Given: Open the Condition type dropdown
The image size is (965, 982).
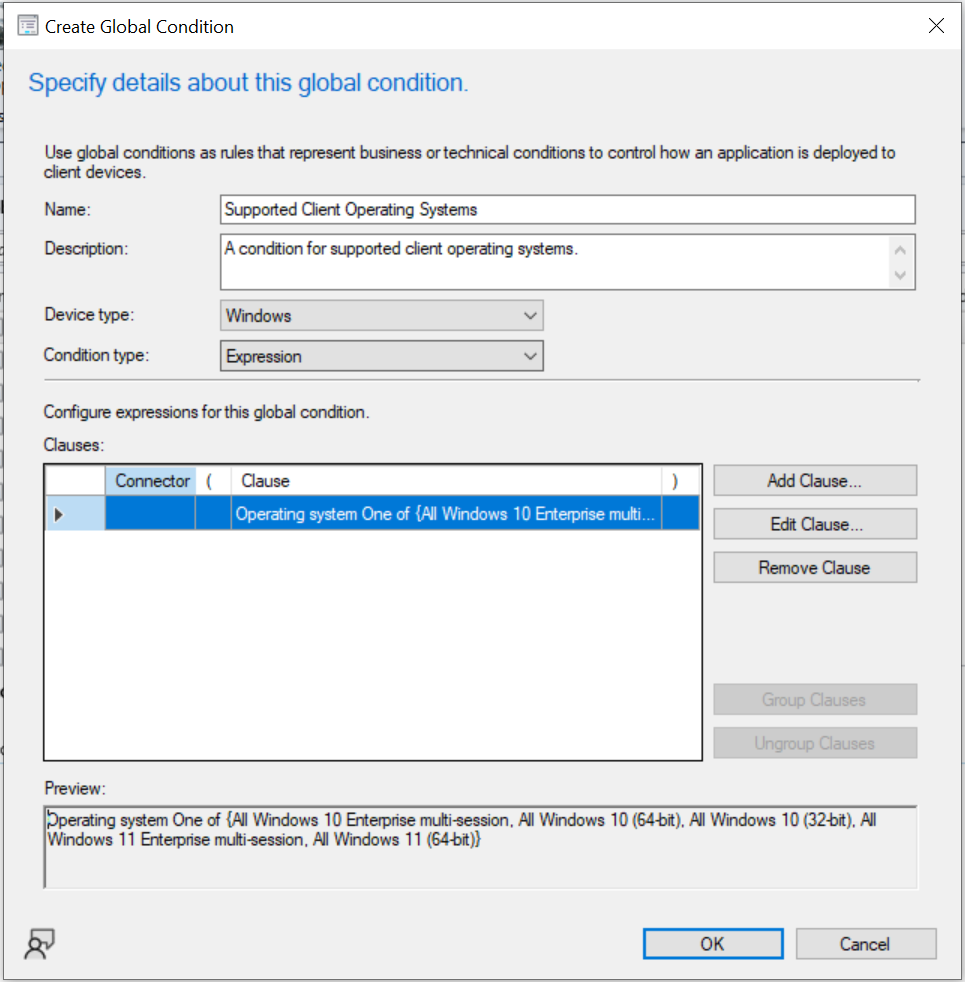Looking at the screenshot, I should tap(381, 356).
